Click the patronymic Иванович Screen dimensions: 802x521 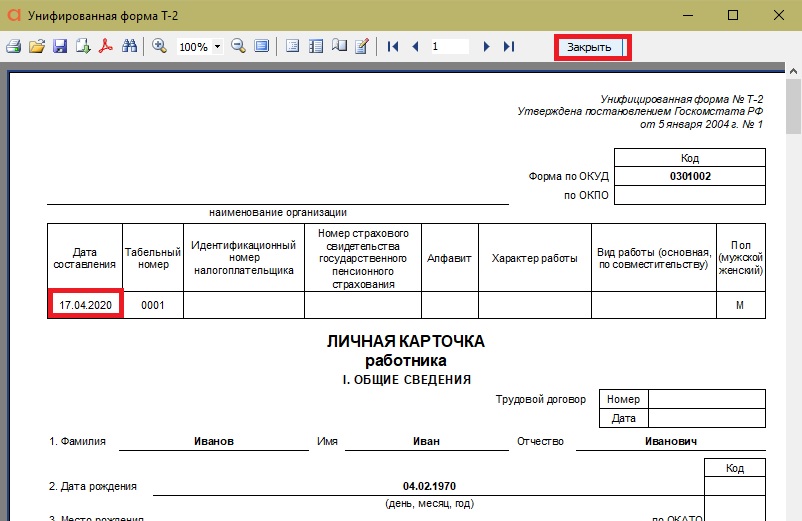tap(671, 441)
